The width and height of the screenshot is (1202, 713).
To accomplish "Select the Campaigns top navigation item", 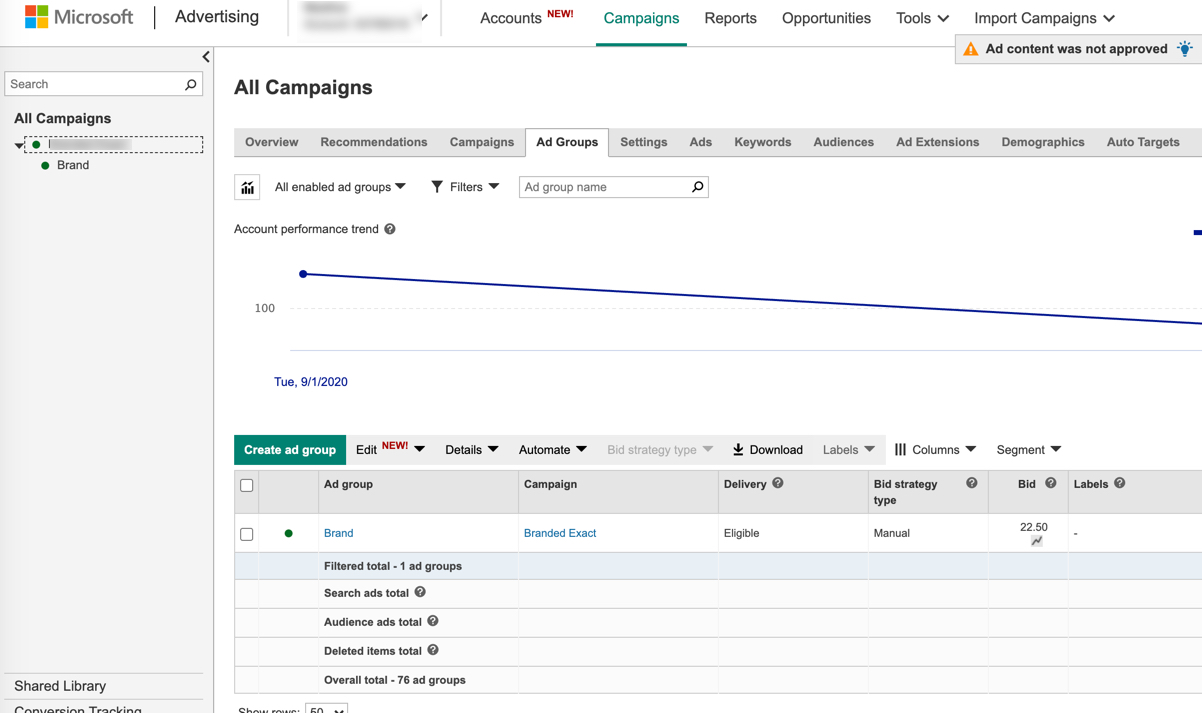I will (x=641, y=18).
